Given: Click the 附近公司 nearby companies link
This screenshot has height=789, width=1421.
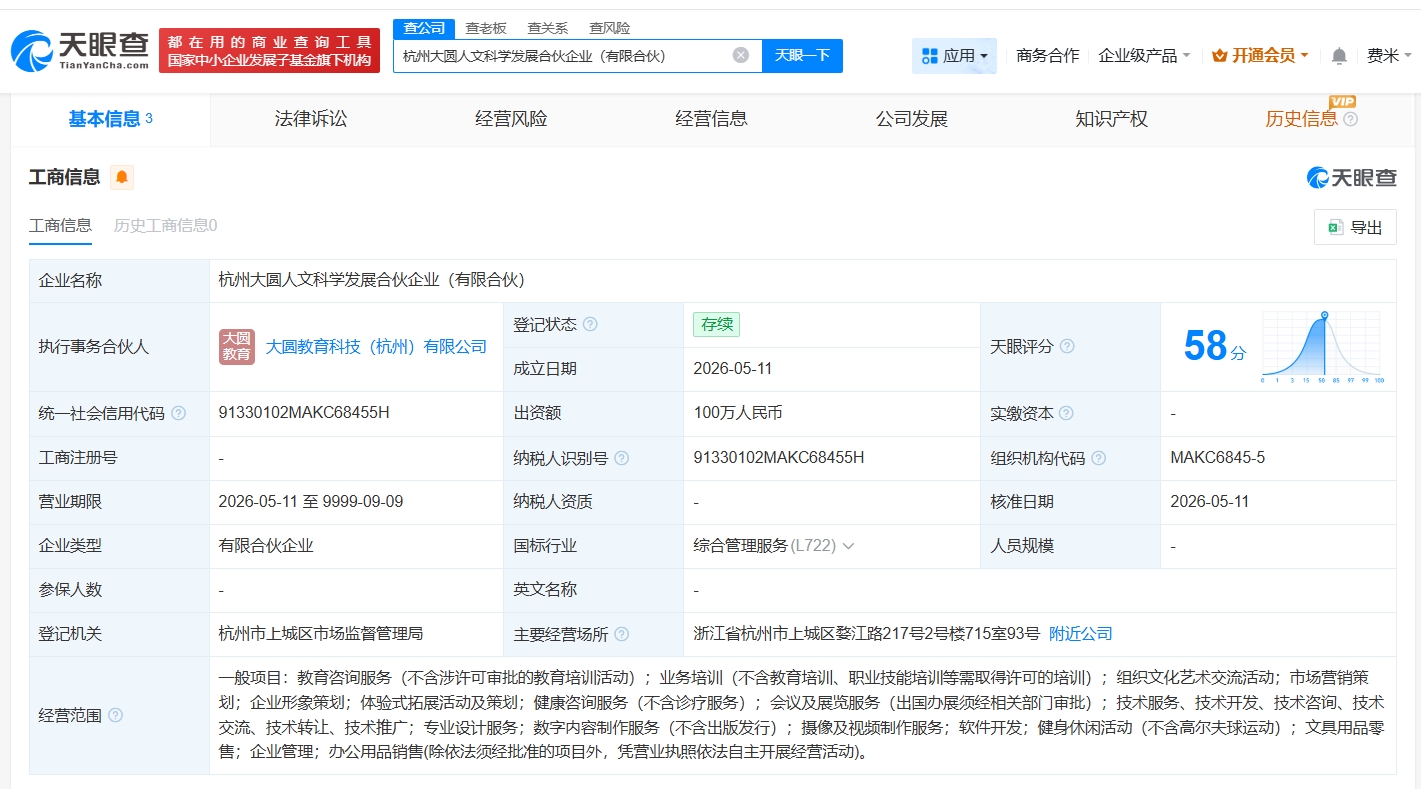Looking at the screenshot, I should [1080, 634].
